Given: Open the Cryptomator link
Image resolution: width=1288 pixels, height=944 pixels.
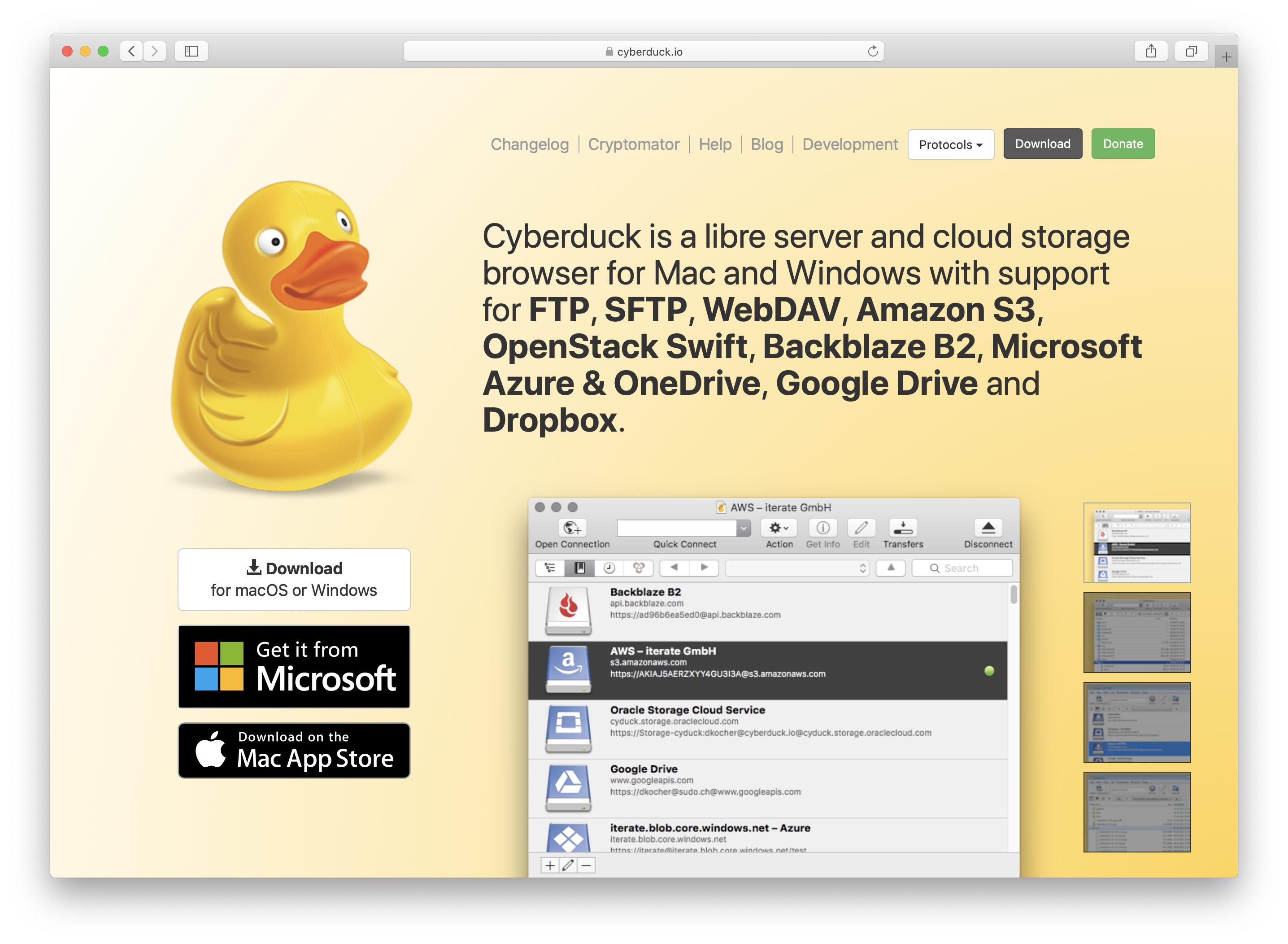Looking at the screenshot, I should pyautogui.click(x=633, y=144).
